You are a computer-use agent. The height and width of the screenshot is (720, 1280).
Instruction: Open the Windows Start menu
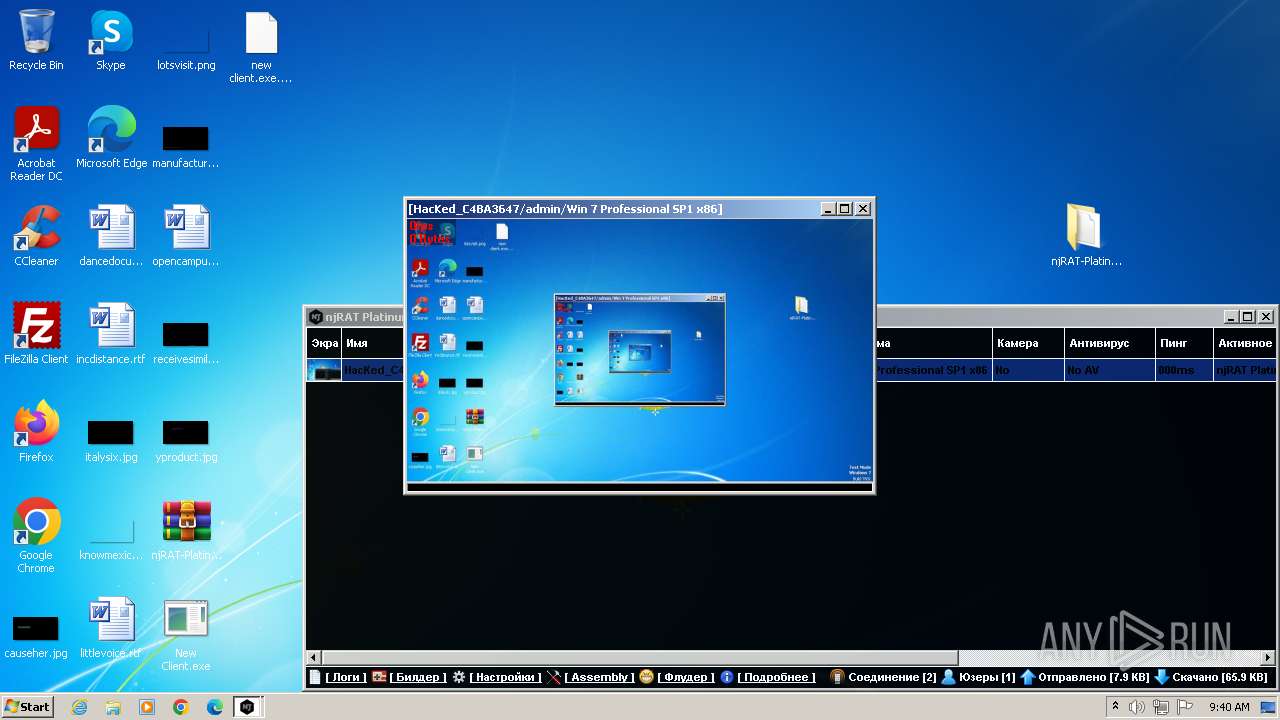click(x=27, y=707)
